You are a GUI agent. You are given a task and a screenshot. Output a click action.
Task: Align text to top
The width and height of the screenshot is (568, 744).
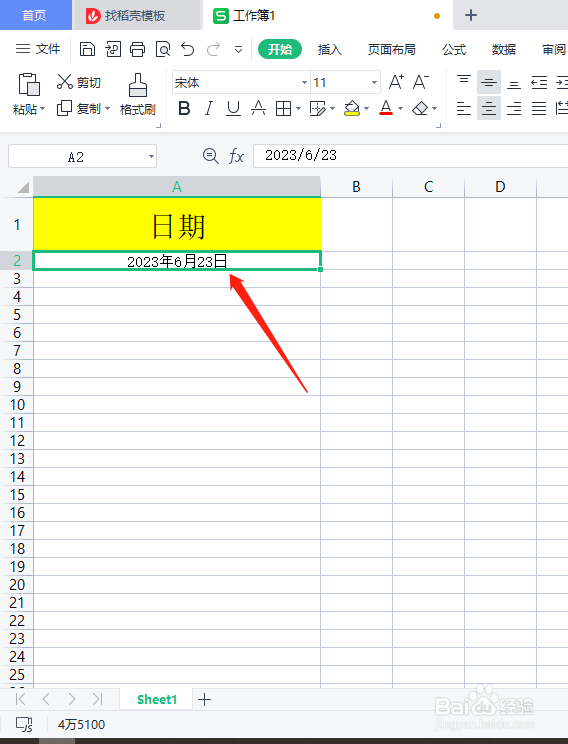tap(464, 82)
